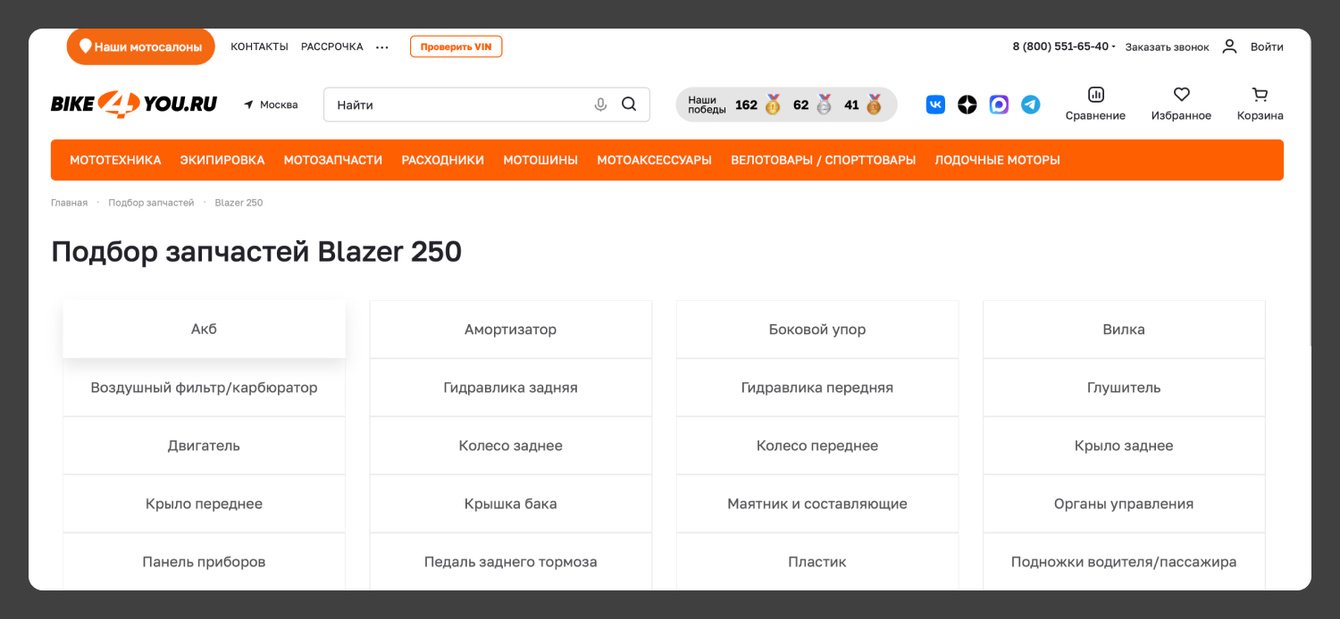Click Войти to log in
This screenshot has width=1340, height=619.
1267,47
